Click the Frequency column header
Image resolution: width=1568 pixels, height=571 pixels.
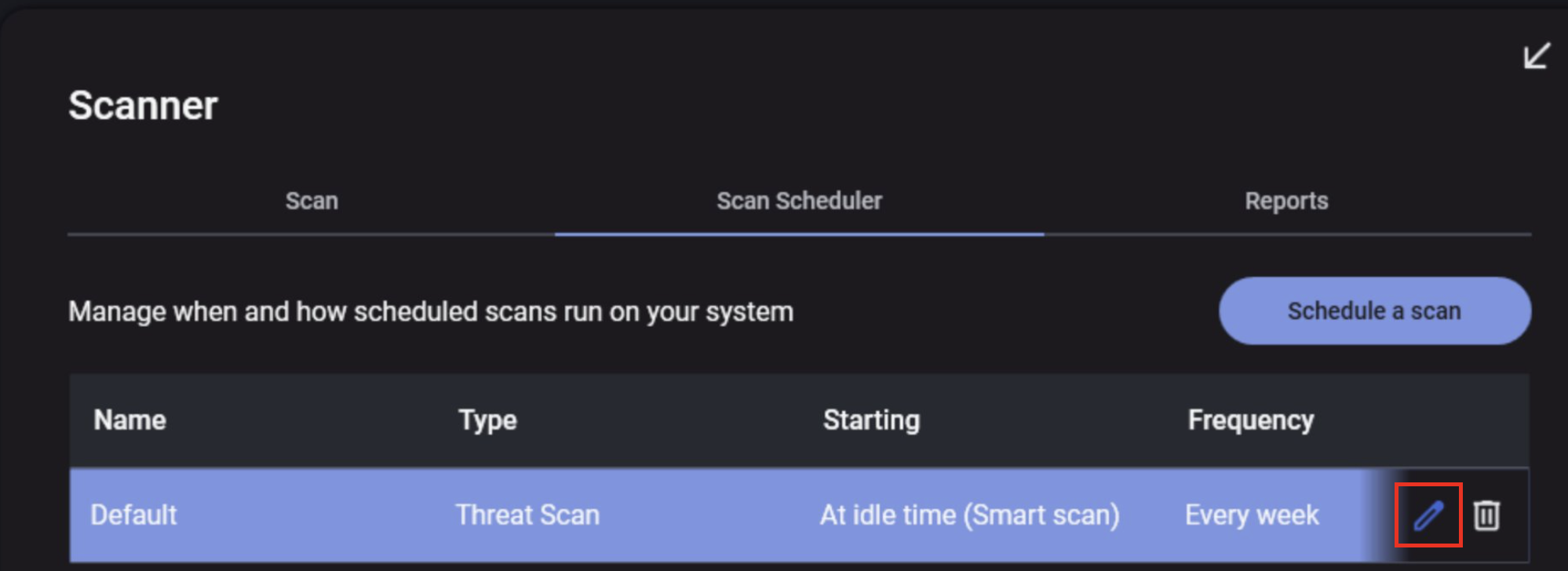(1250, 420)
